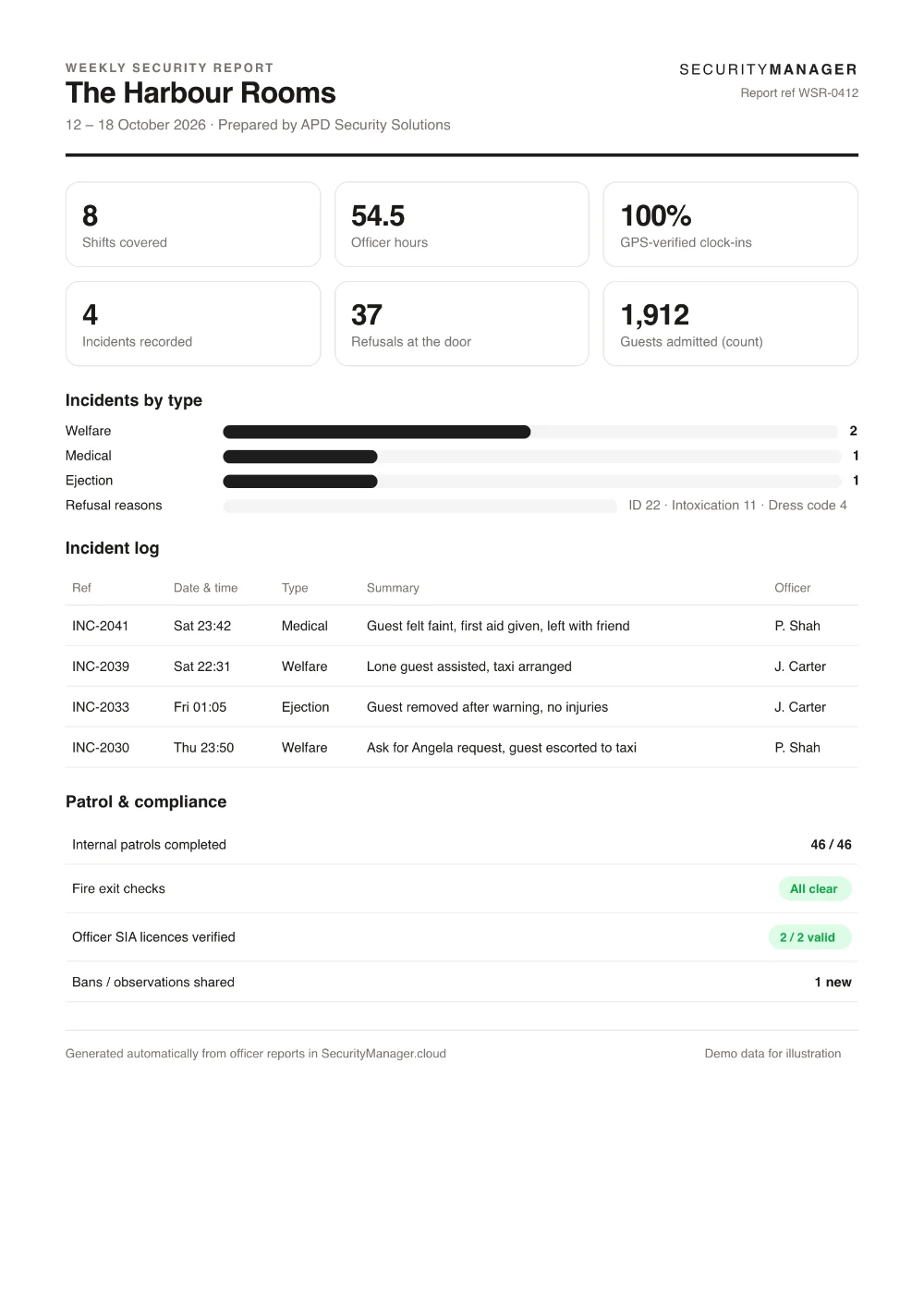
Task: Click the 1,912 Guests admitted card
Action: click(x=731, y=324)
